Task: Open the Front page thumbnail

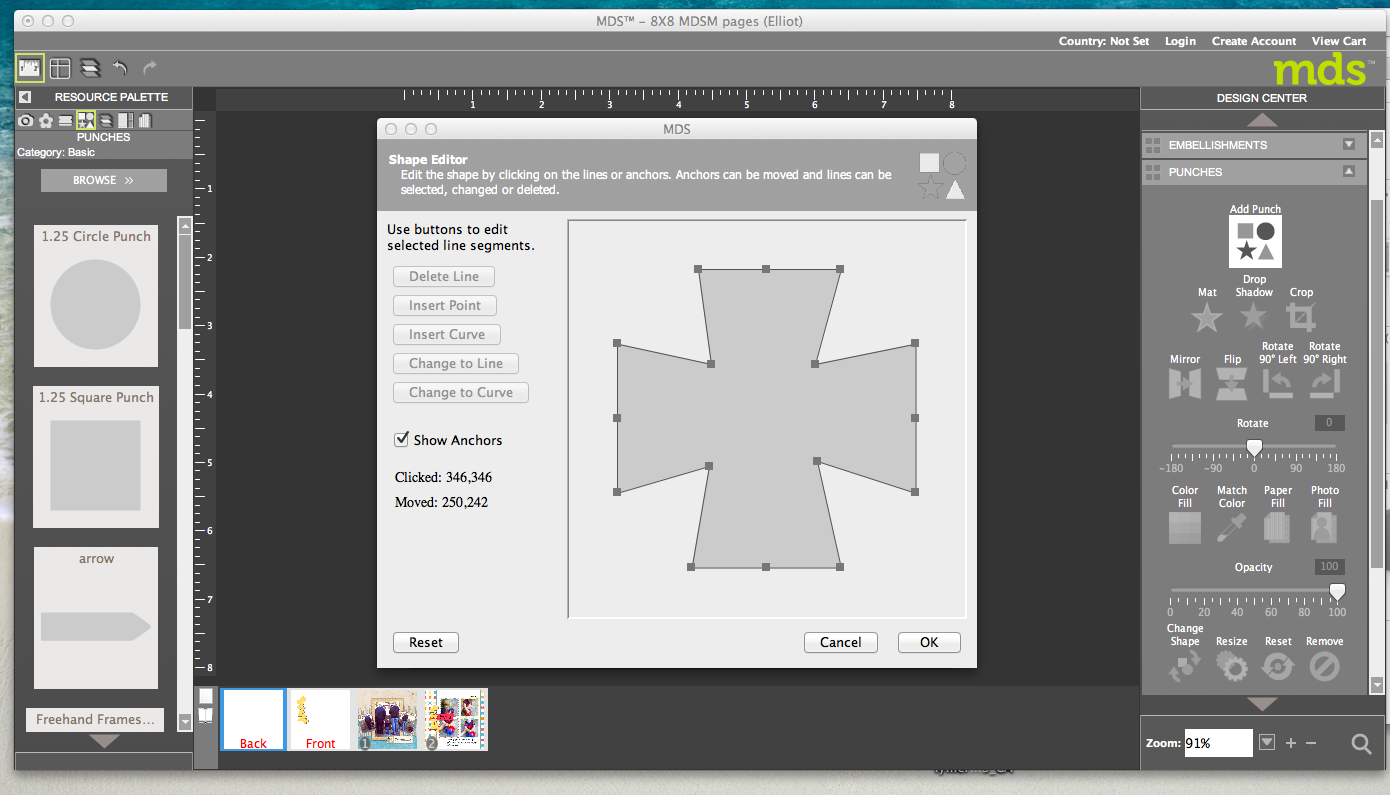Action: pyautogui.click(x=320, y=719)
